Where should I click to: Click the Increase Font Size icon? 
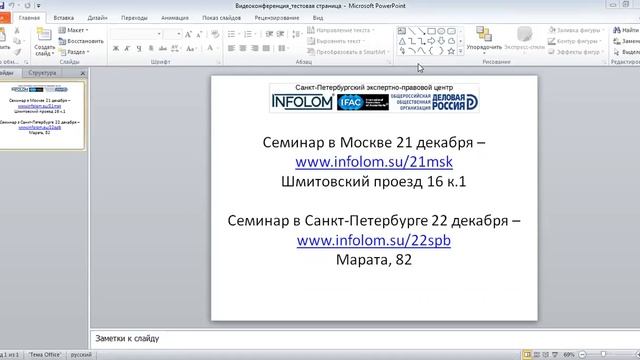[188, 35]
